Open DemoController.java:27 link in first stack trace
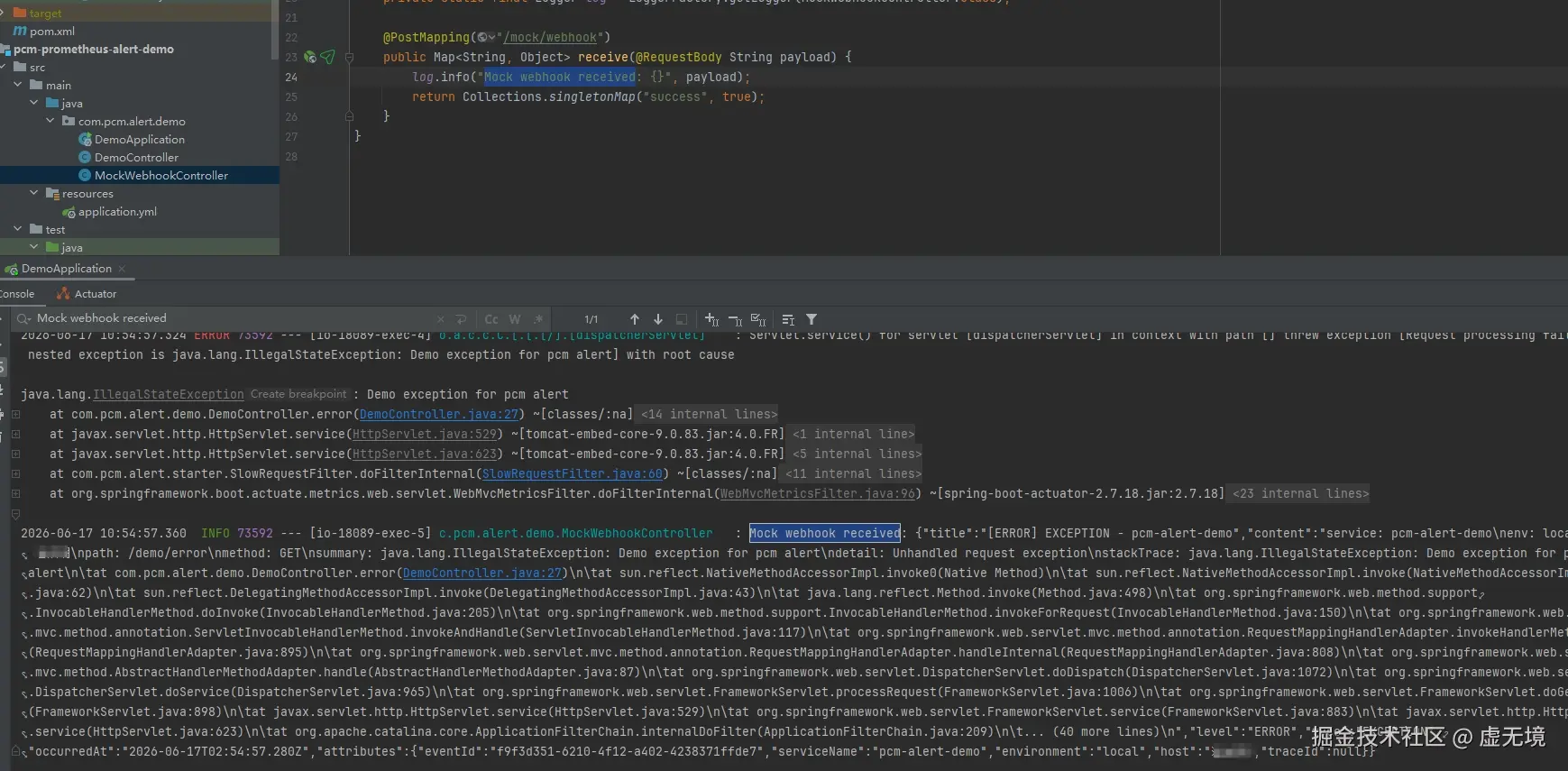The image size is (1568, 771). point(439,414)
